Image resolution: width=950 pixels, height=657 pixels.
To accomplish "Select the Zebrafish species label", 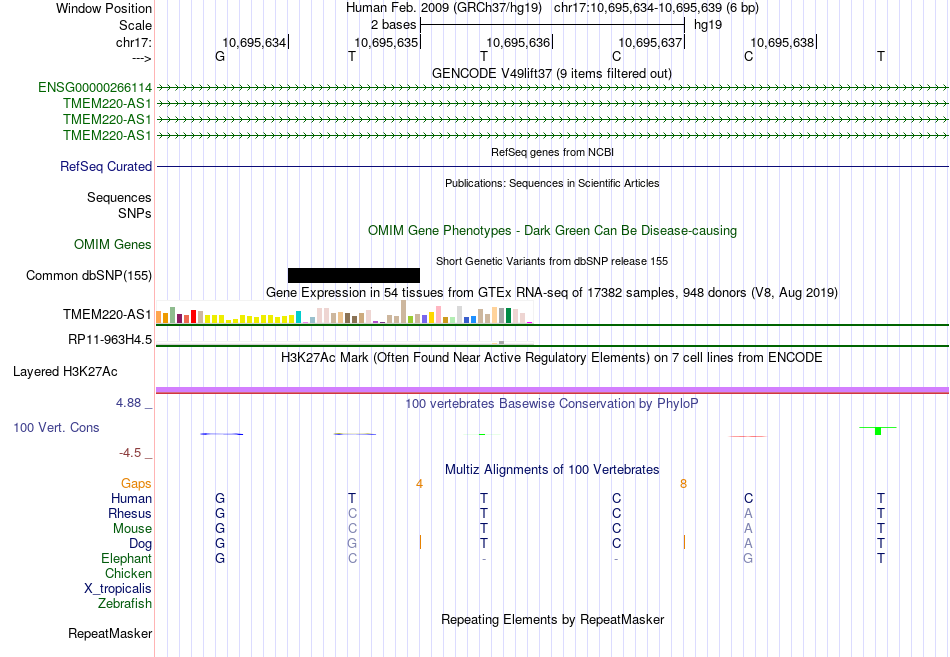I will [125, 604].
